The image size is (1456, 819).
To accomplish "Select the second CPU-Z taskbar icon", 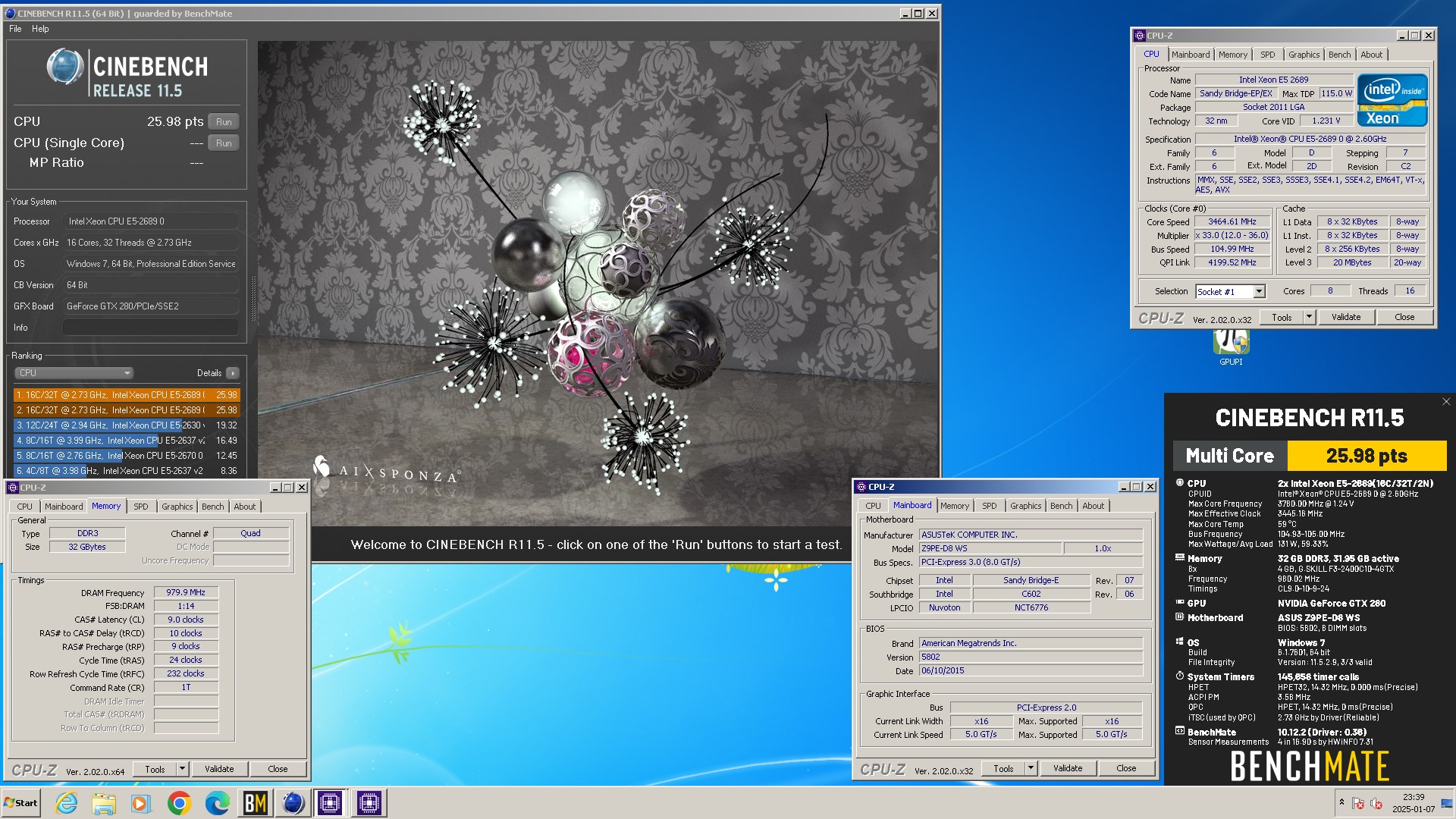I will (x=369, y=803).
